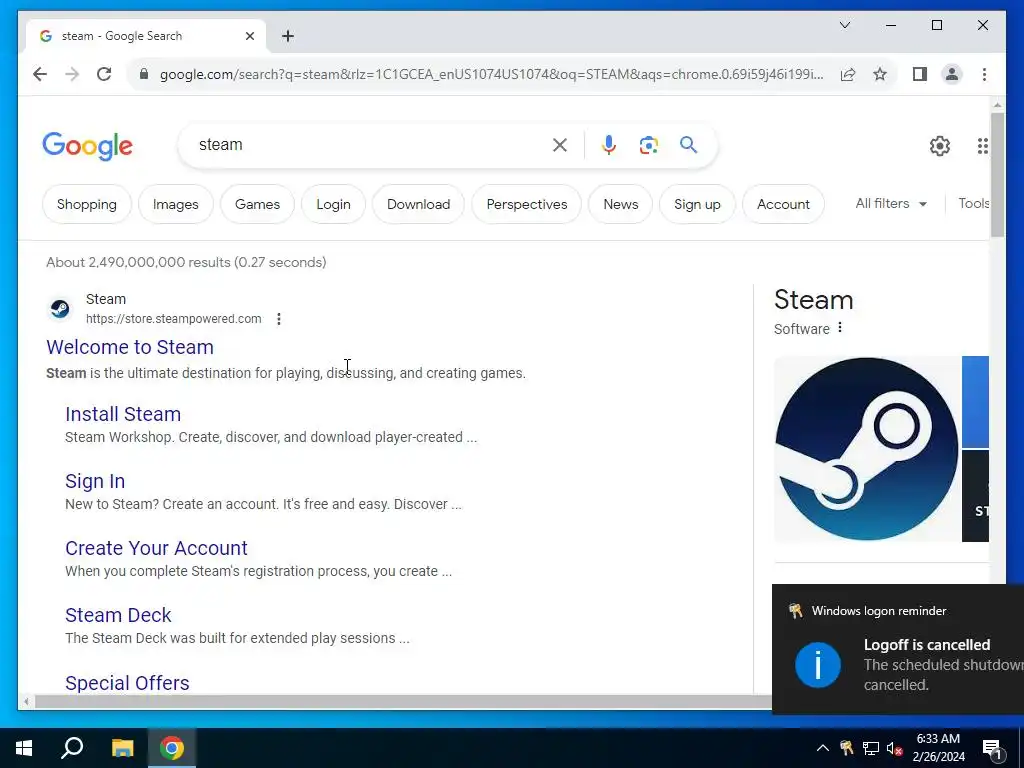Open the network tray icon
This screenshot has width=1024, height=768.
click(x=871, y=748)
